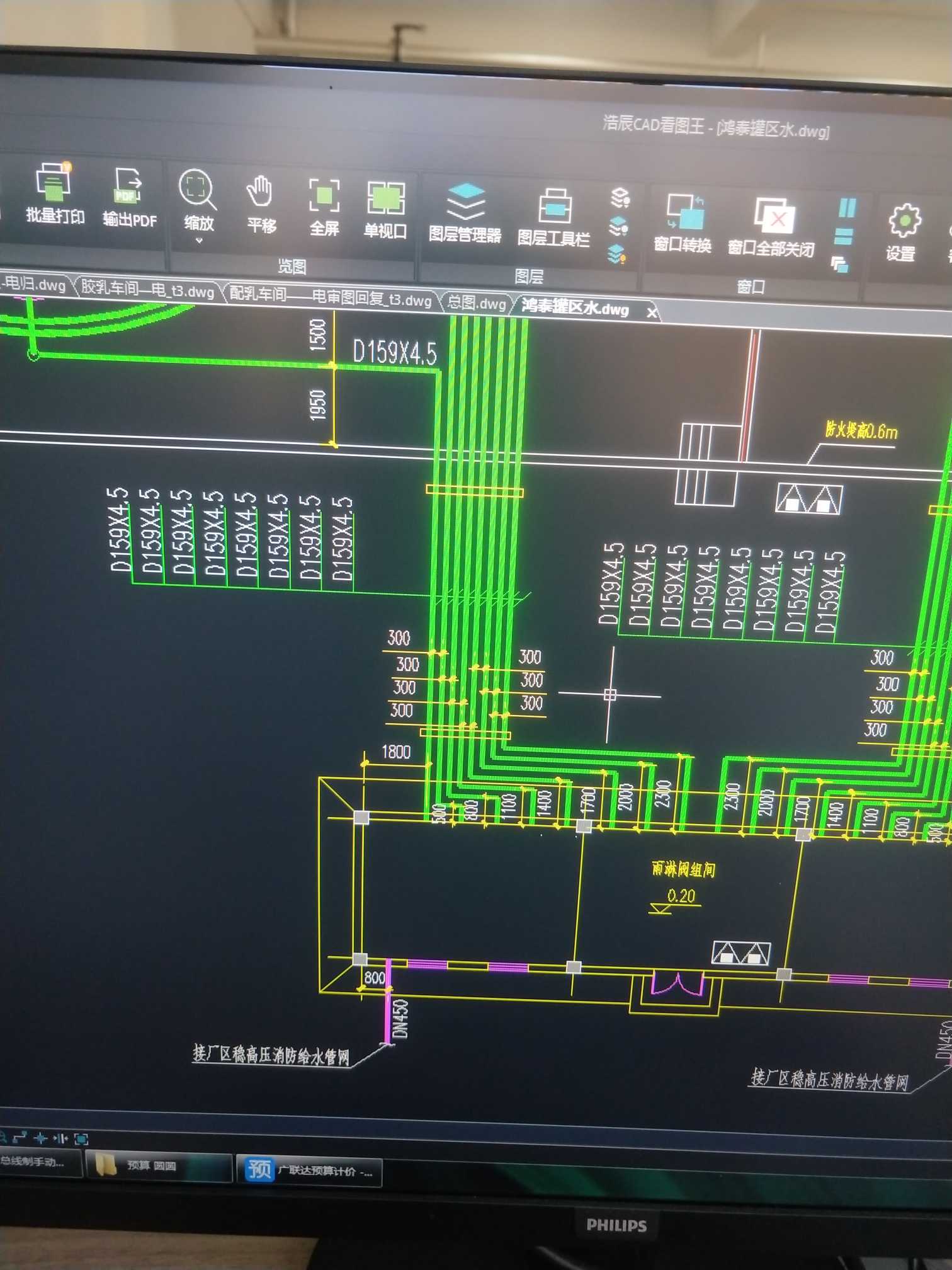The image size is (952, 1270).
Task: Click the crosshair cursor marker in the drawing
Action: pyautogui.click(x=609, y=695)
